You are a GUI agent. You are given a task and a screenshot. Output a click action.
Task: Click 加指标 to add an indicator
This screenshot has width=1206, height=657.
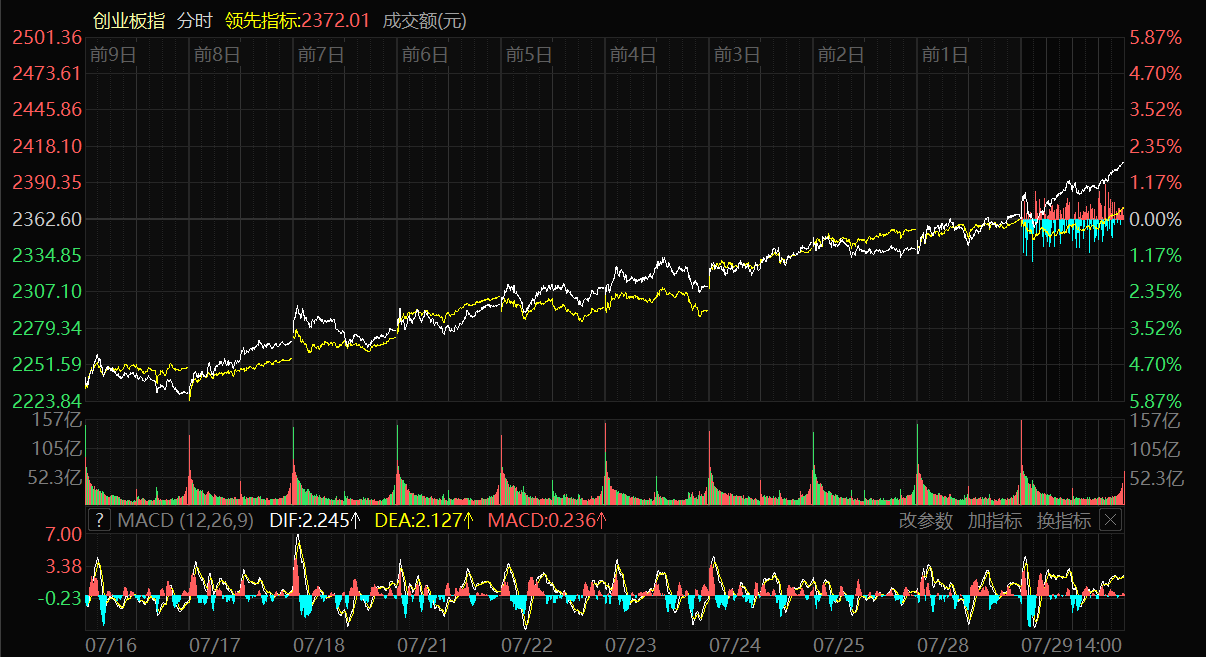tap(994, 521)
